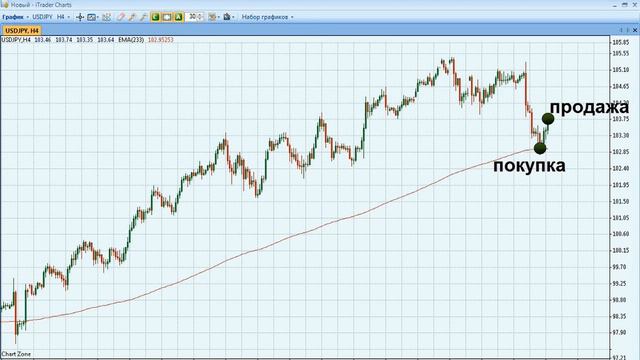
Task: Open the График menu
Action: [13, 17]
